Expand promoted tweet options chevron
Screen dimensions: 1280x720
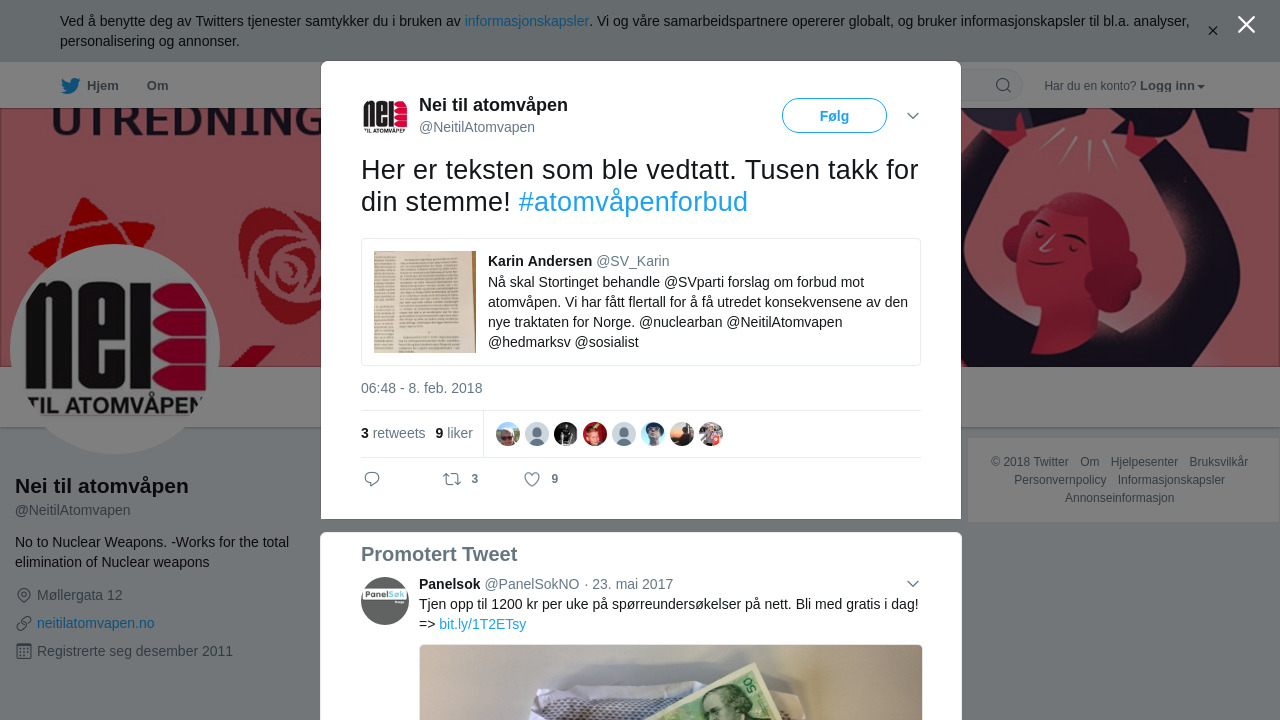913,584
